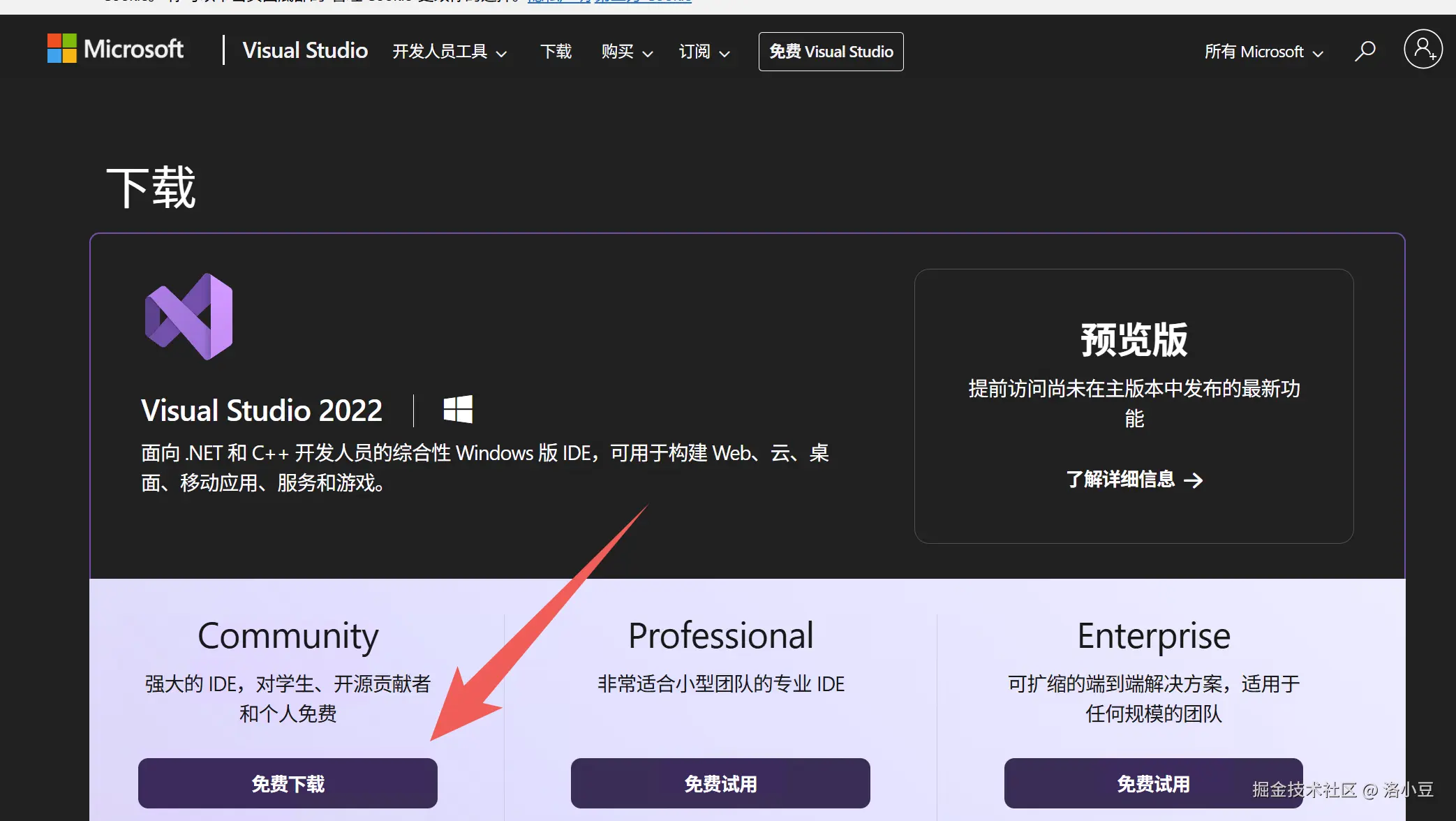Click the Windows logo next to Visual Studio 2022
The height and width of the screenshot is (821, 1456).
[x=459, y=409]
